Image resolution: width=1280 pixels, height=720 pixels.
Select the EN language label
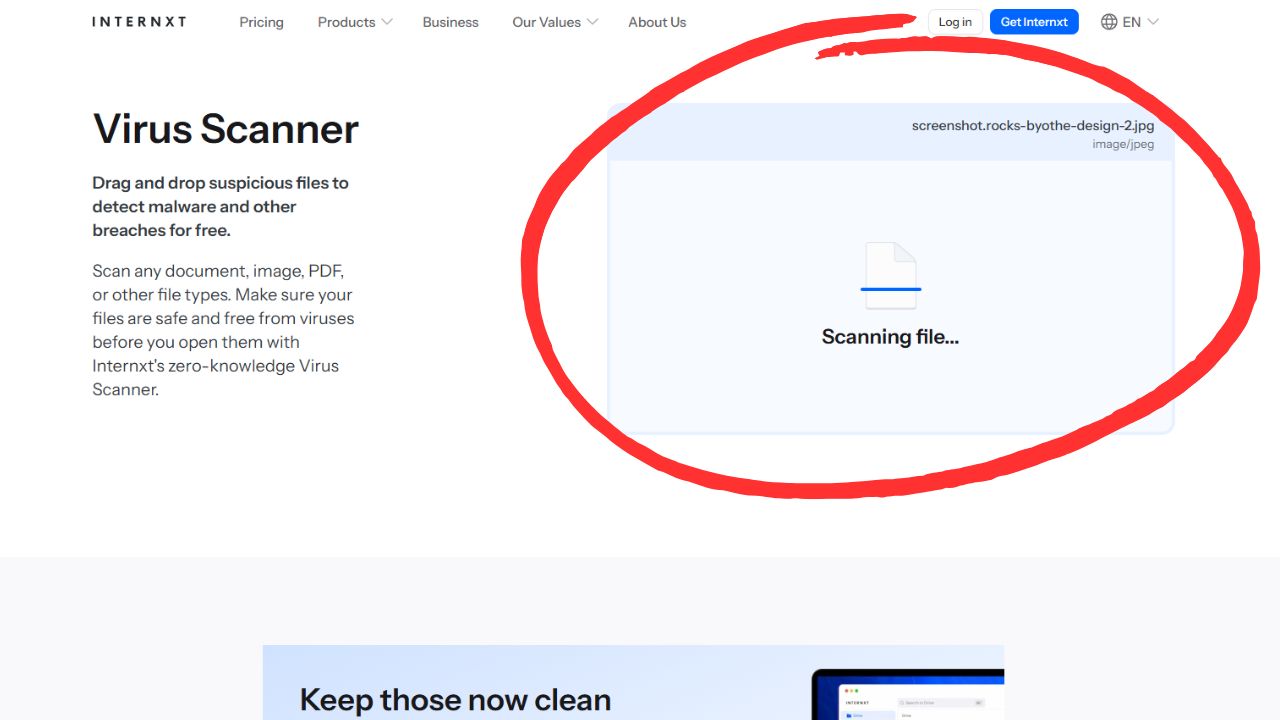(1131, 22)
